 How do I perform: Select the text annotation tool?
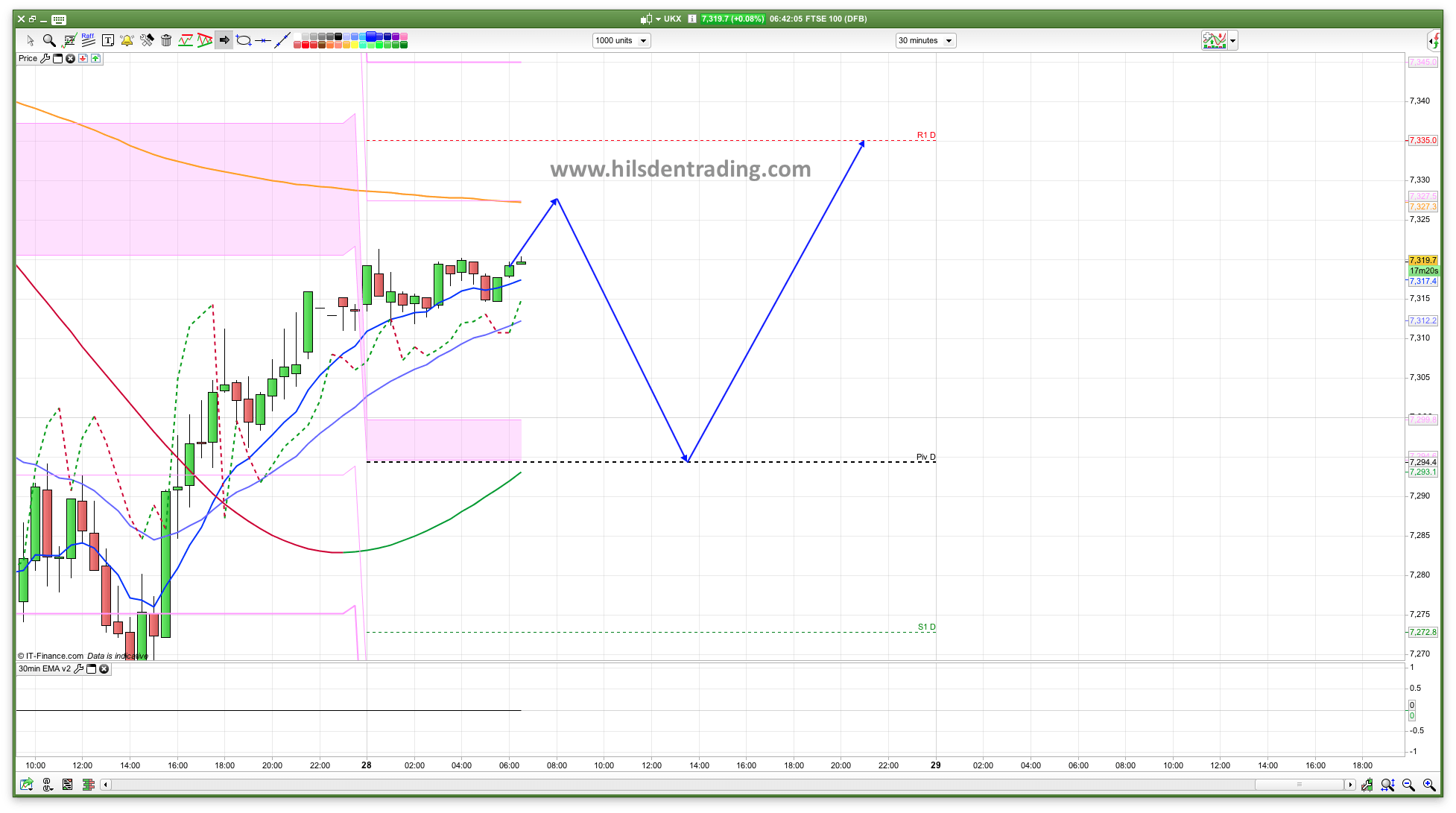click(107, 40)
